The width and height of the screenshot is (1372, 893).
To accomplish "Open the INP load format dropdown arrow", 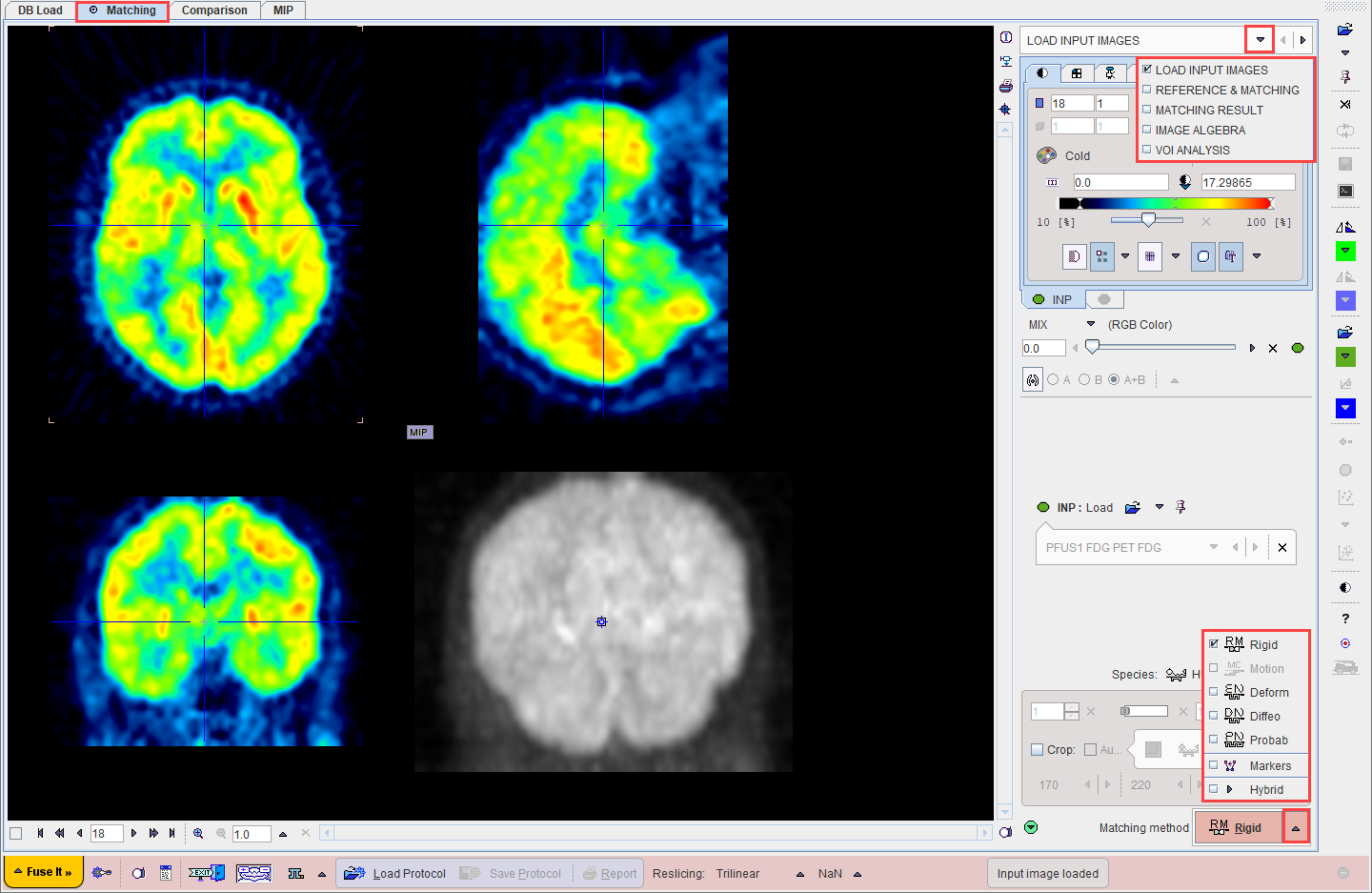I will (x=1160, y=507).
